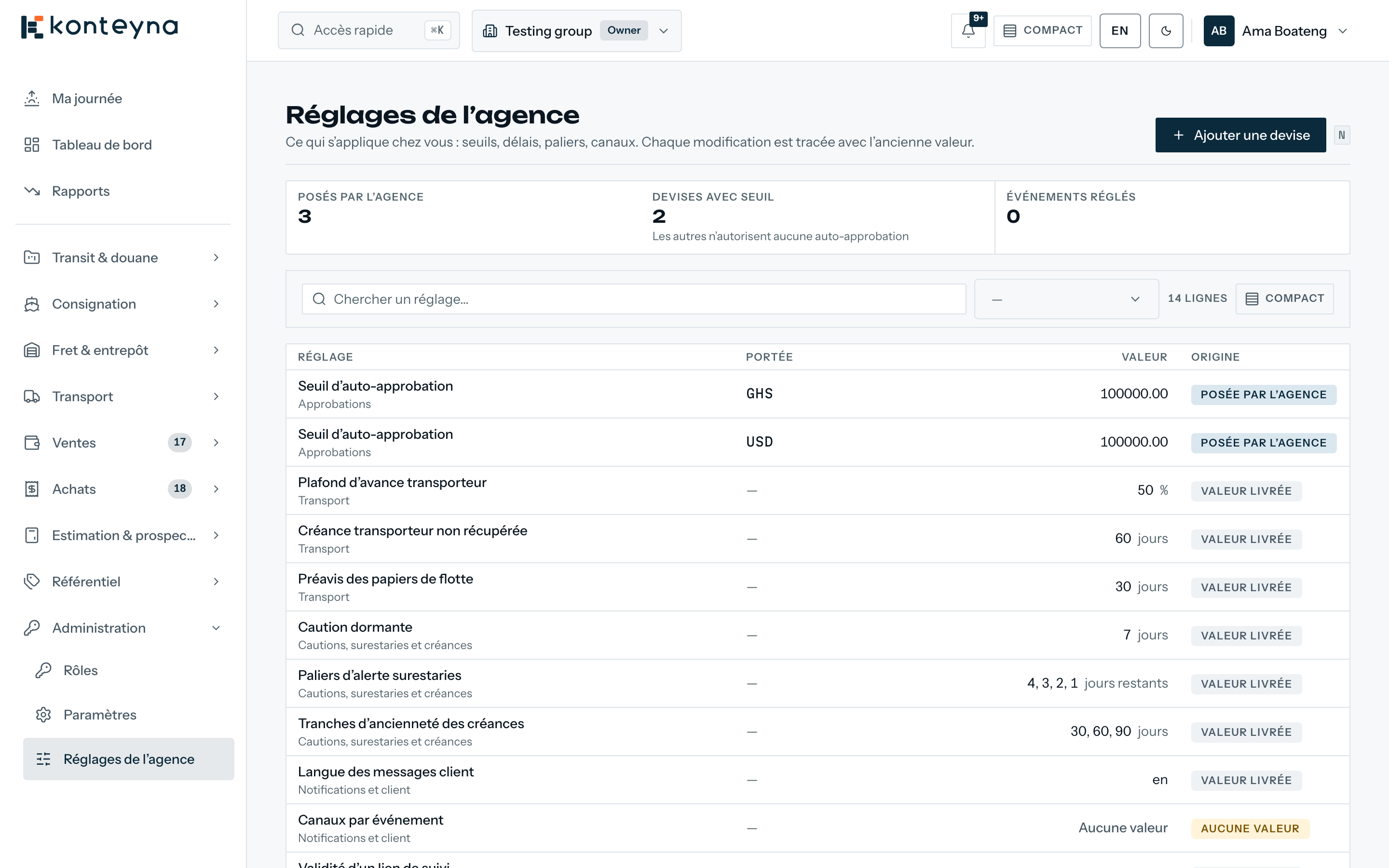
Task: Toggle COMPACT density in top bar
Action: [1042, 31]
